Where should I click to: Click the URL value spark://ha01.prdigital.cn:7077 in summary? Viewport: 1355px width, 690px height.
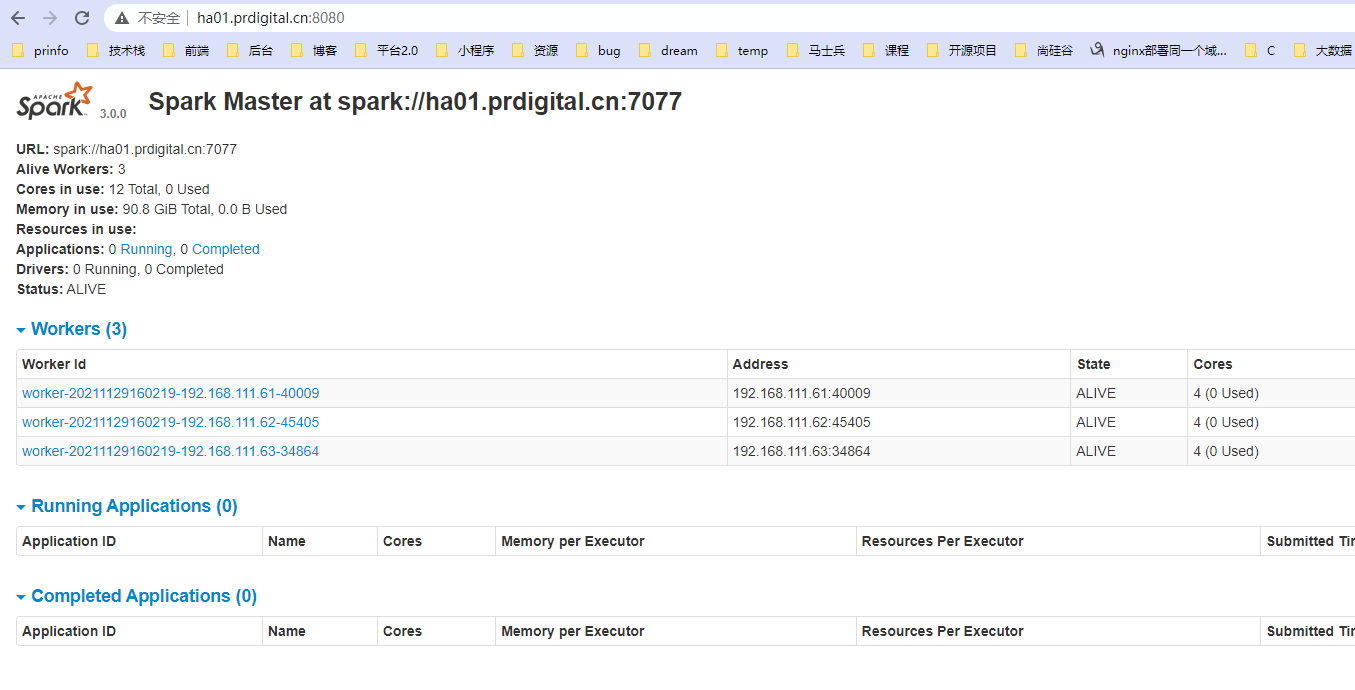pos(145,149)
